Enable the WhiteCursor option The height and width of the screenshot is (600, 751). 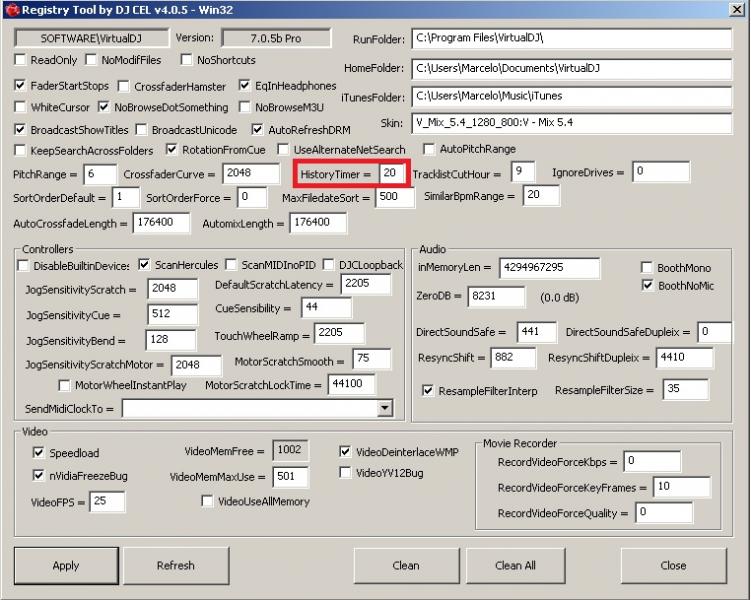(20, 106)
